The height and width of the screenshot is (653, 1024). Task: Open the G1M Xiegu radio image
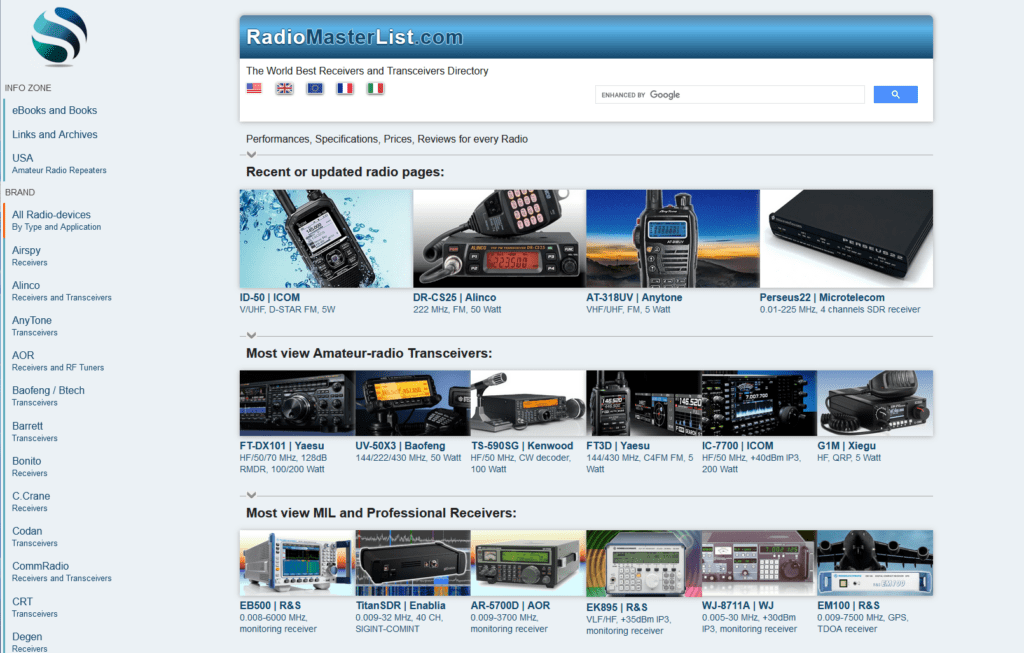pos(875,403)
